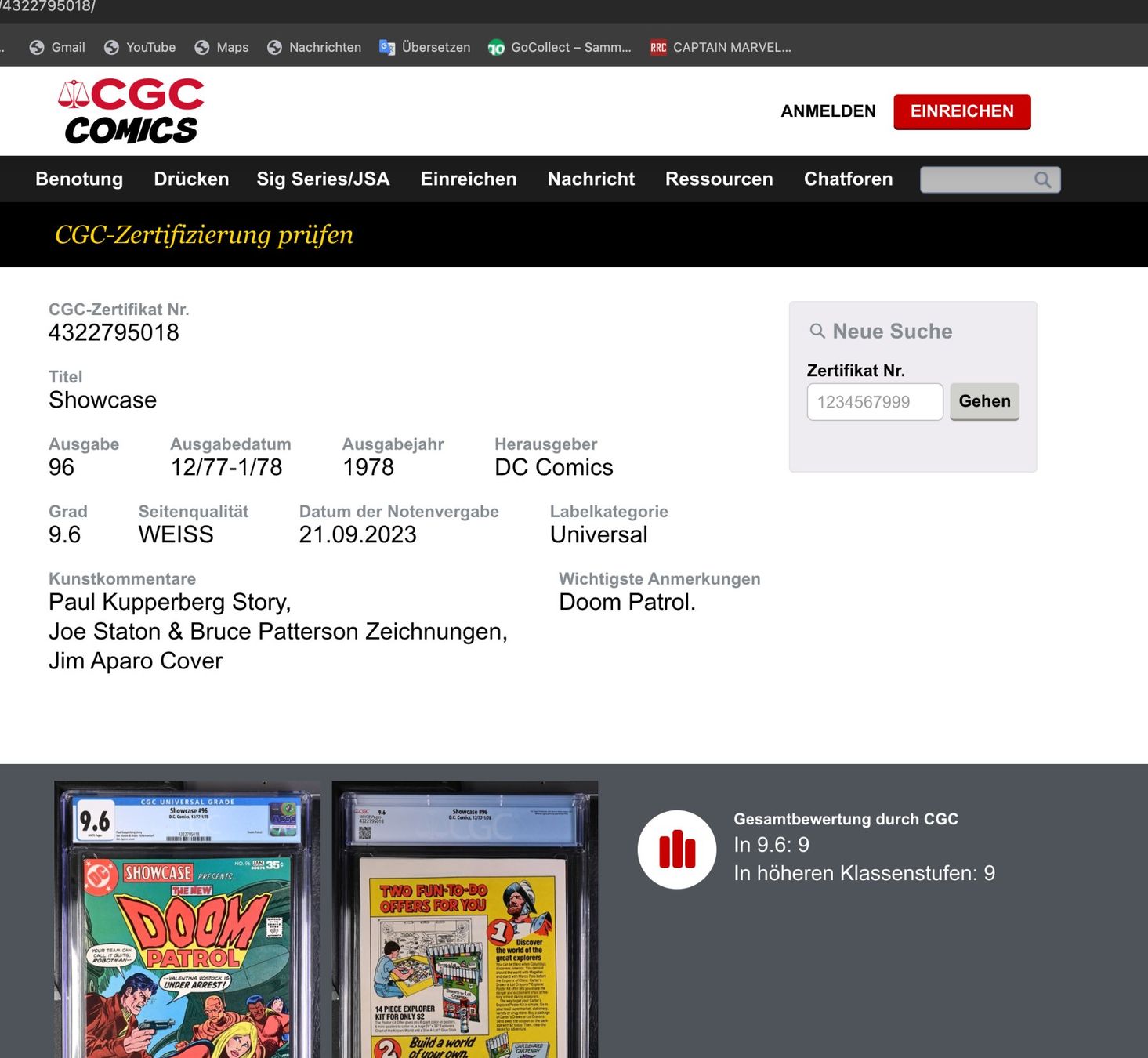Click the issue date 12/77-1/78
Screen dimensions: 1148x1058
pos(226,467)
